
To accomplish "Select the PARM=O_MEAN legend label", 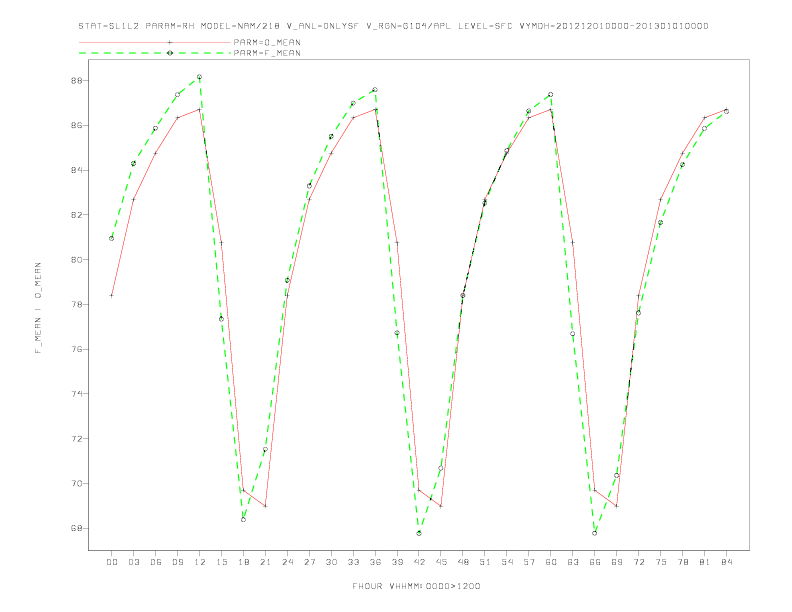I will 267,42.
